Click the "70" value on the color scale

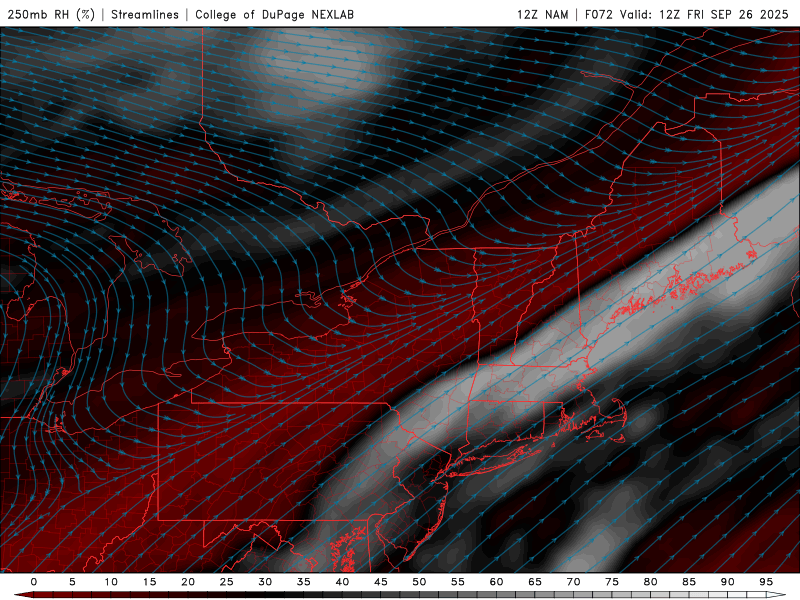(573, 582)
